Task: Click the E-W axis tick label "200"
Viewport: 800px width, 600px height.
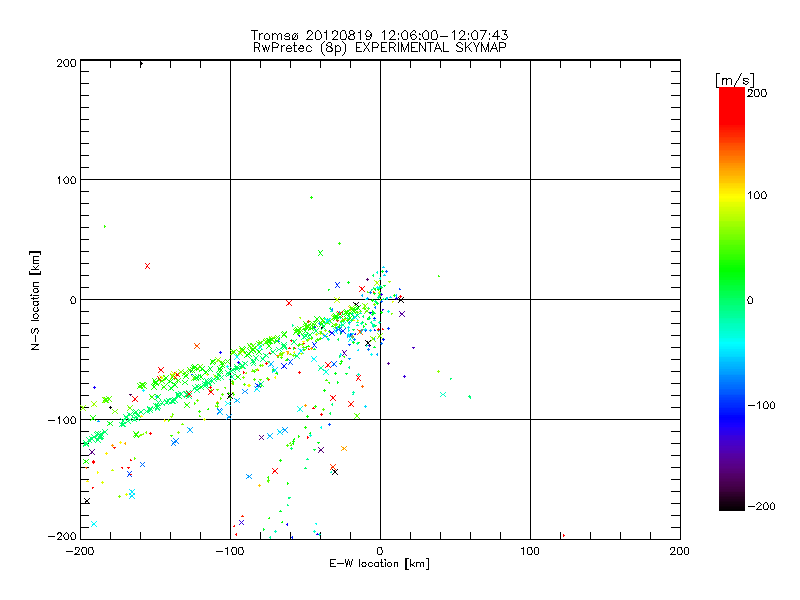Action: (680, 551)
